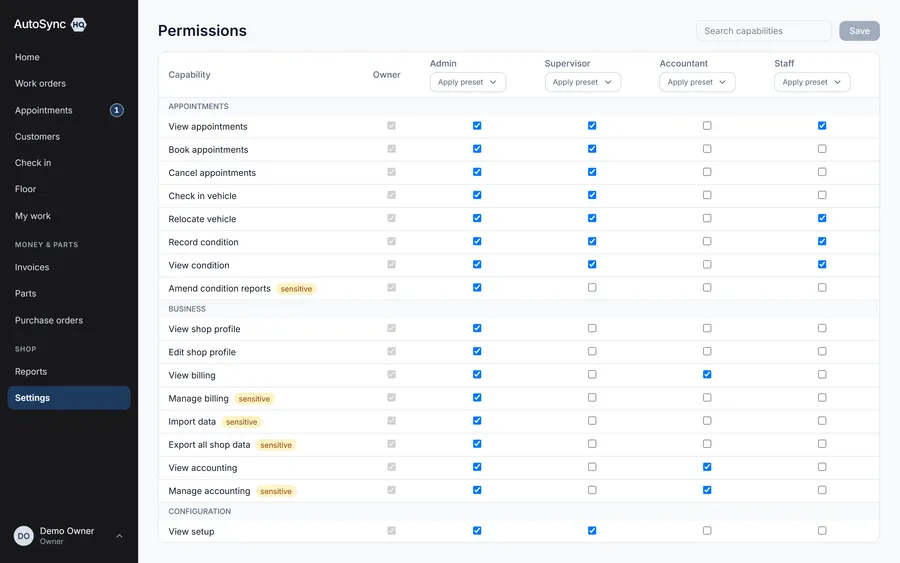Disable Manage accounting for Accountant
The height and width of the screenshot is (563, 900).
[x=707, y=490]
